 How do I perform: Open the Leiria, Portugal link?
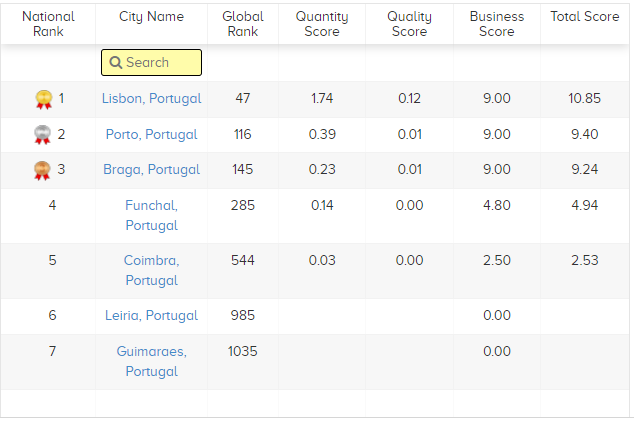point(151,315)
